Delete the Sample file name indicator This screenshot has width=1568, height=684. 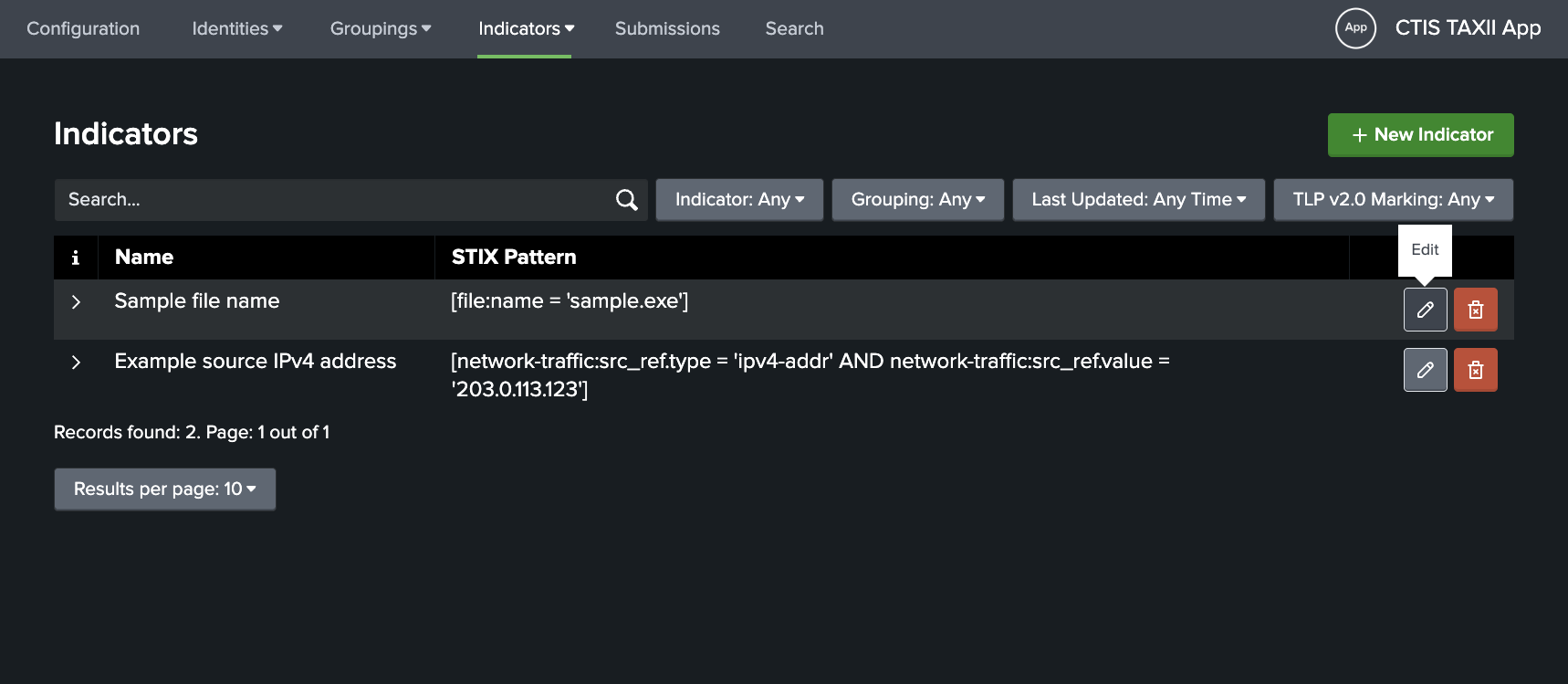tap(1475, 310)
